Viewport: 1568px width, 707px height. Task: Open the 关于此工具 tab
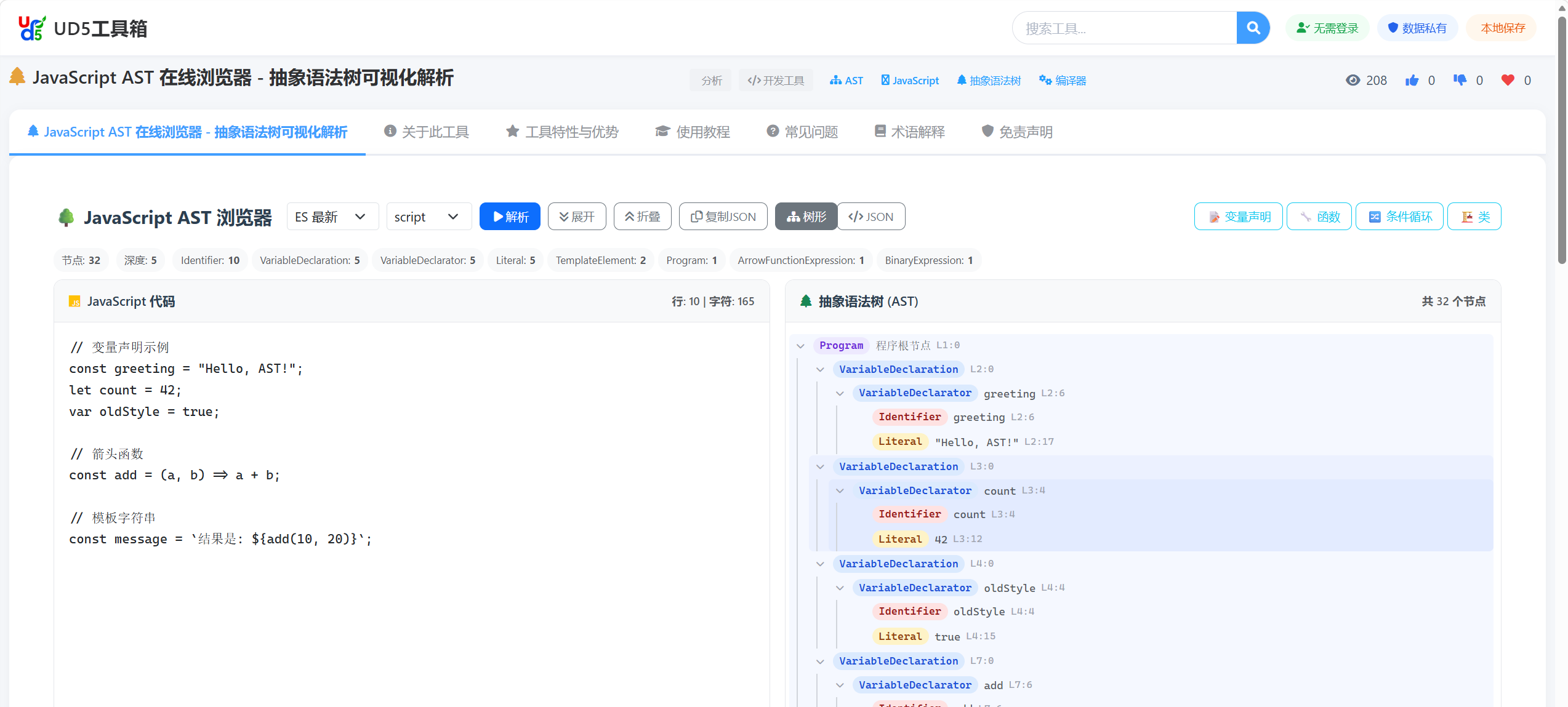(426, 132)
